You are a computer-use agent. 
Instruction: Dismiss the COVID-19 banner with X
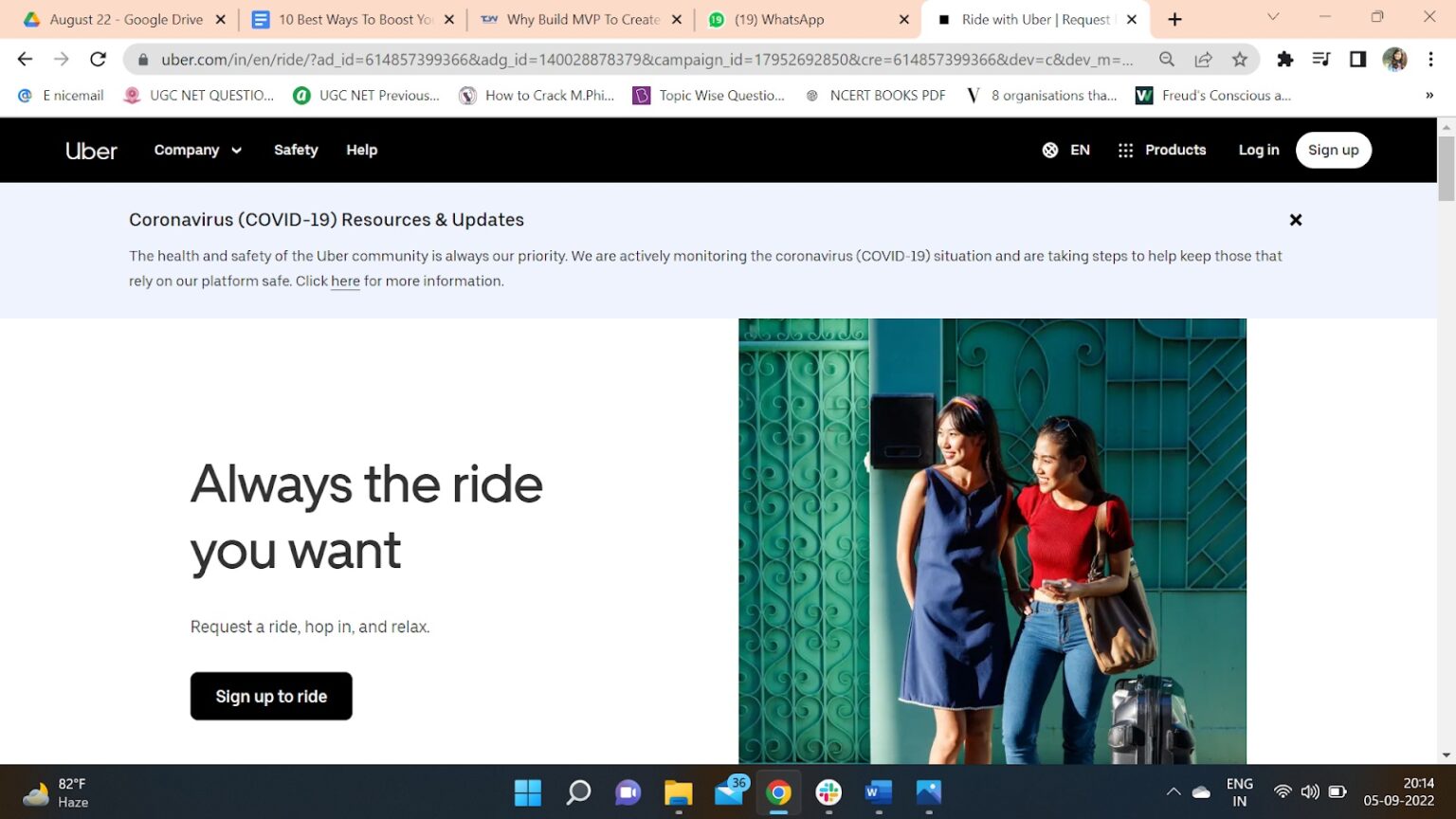(x=1295, y=220)
